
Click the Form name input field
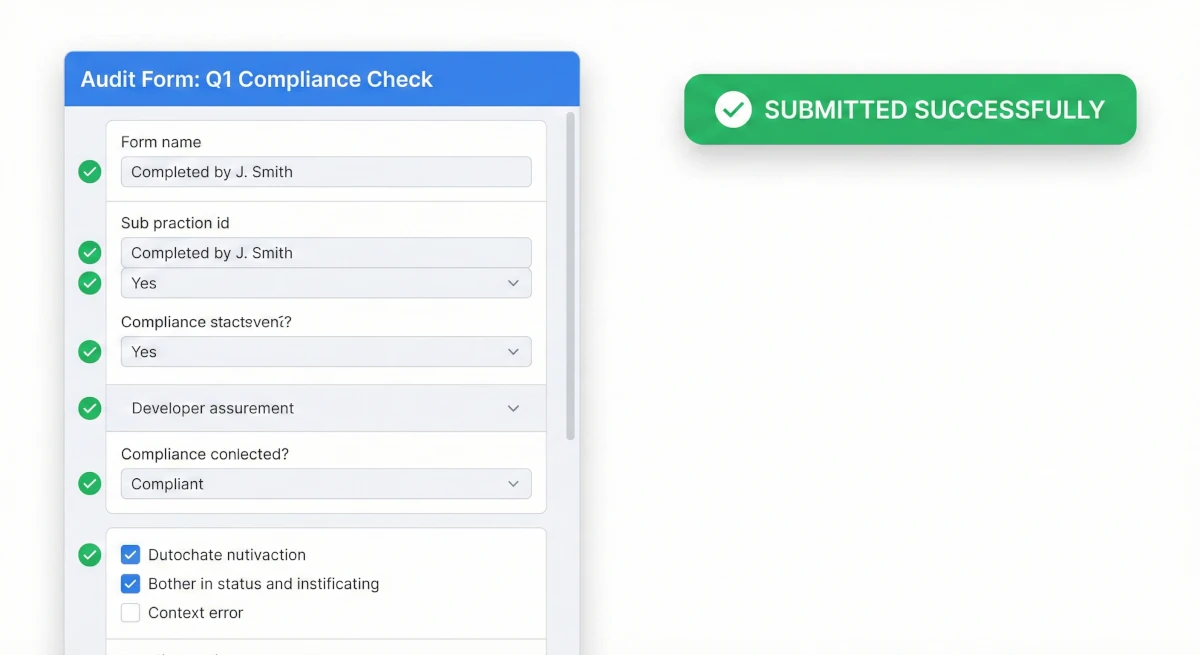(x=326, y=172)
